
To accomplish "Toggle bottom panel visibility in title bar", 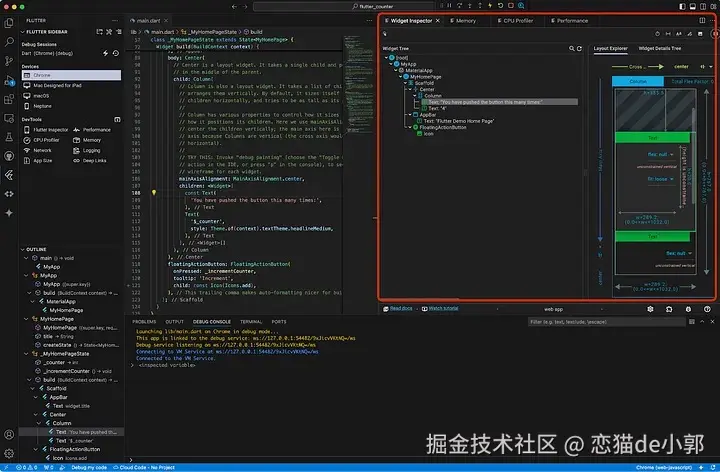I will (693, 6).
